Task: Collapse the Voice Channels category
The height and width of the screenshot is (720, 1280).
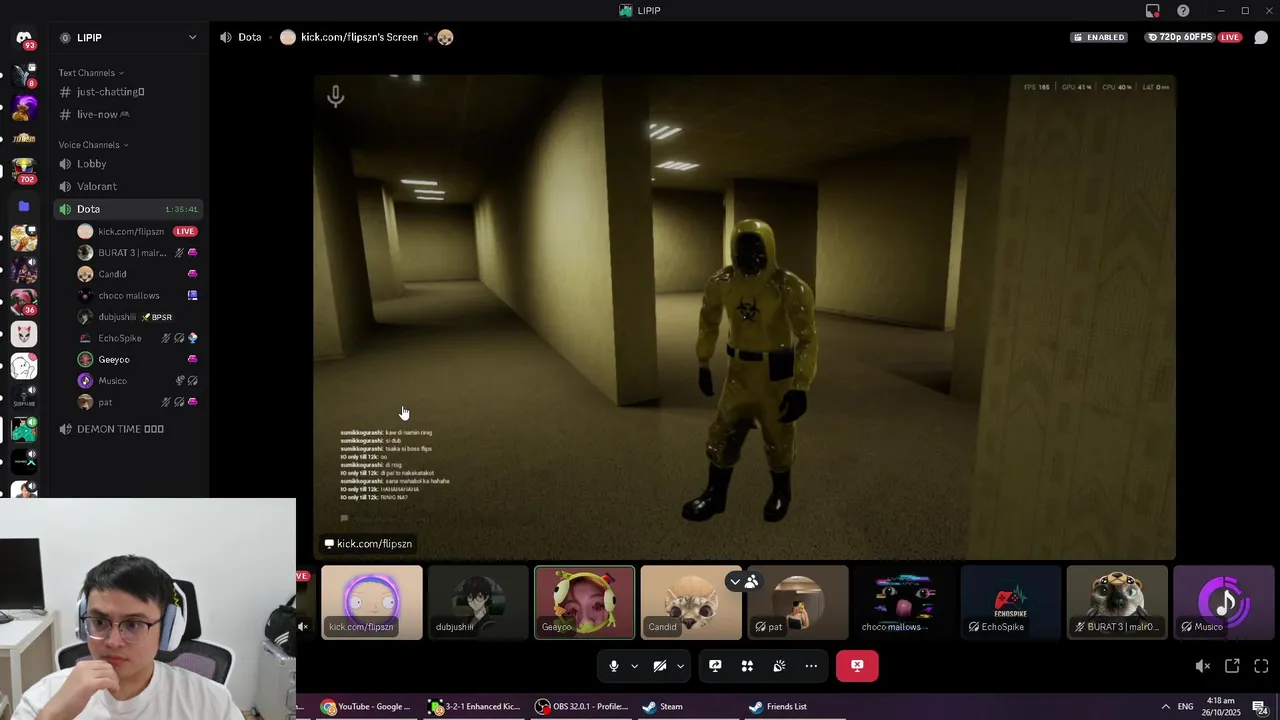Action: [93, 145]
